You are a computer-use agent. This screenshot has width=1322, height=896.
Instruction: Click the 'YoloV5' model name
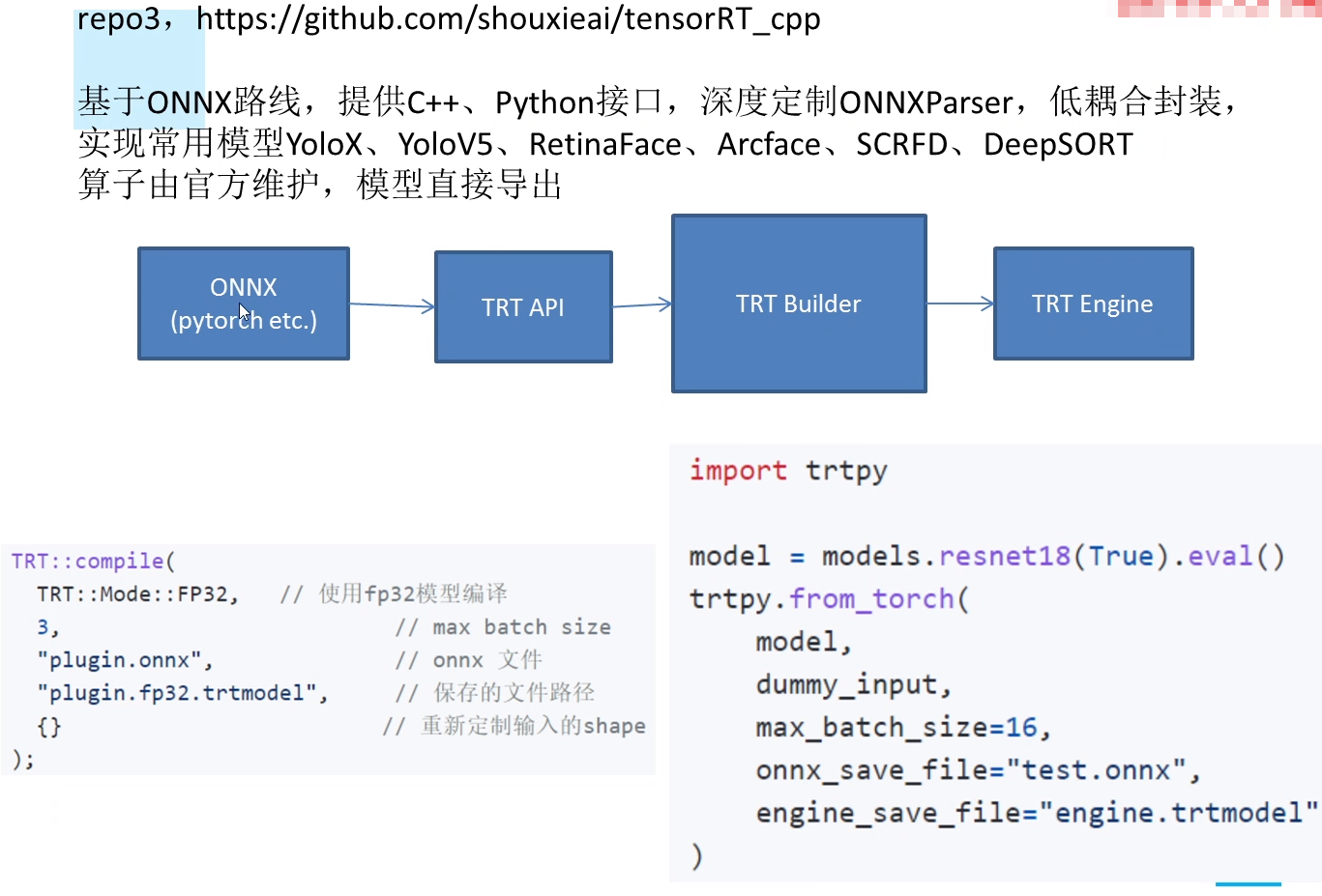445,144
